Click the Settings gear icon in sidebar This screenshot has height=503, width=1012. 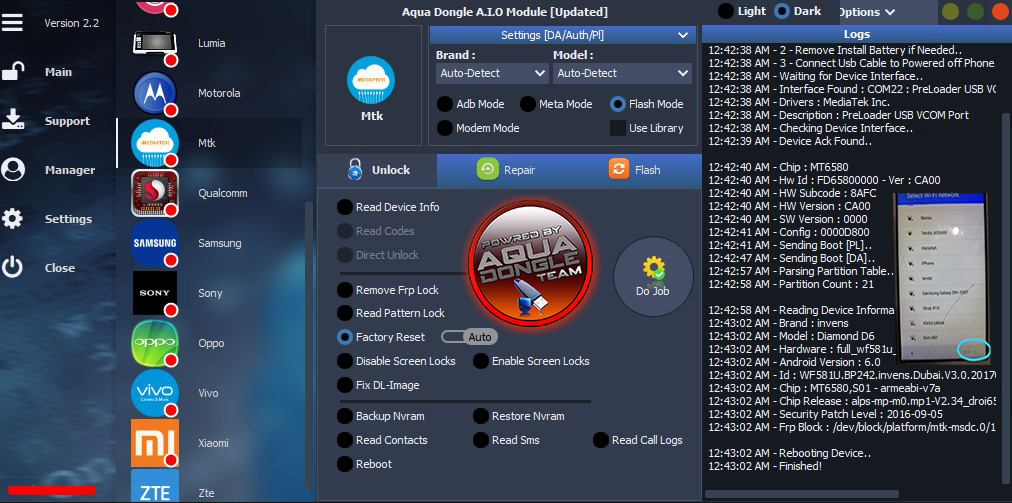point(13,219)
